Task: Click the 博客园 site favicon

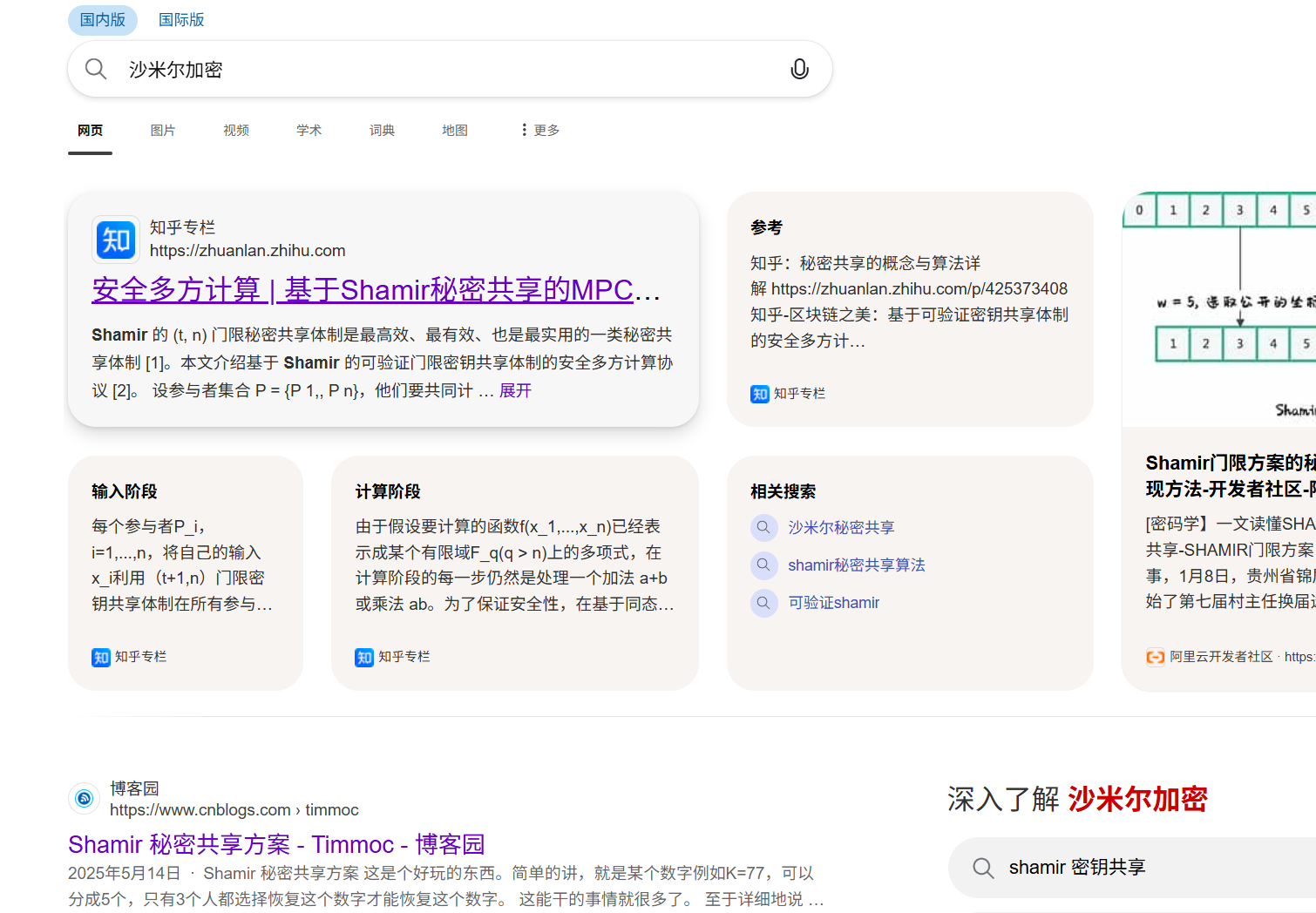Action: click(84, 798)
